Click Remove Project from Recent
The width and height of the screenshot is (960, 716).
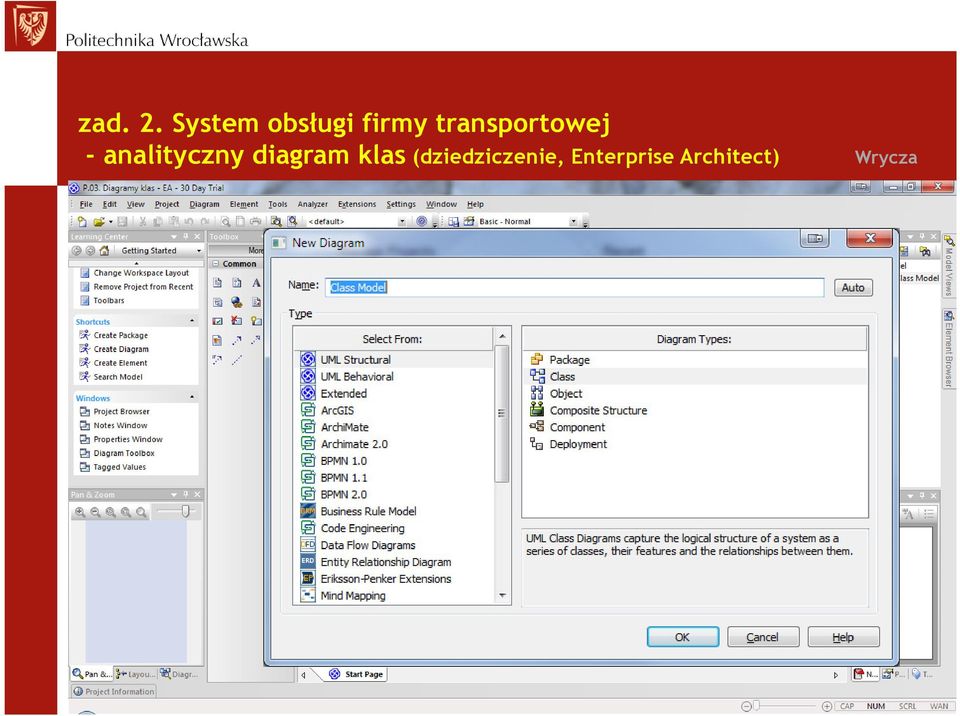143,287
